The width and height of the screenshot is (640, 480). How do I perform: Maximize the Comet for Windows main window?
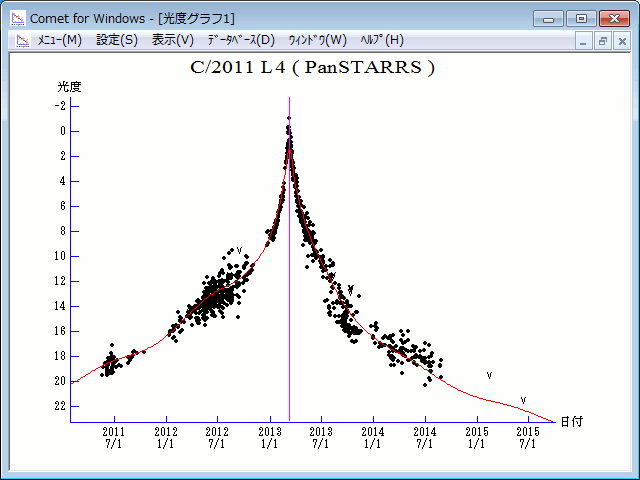[581, 19]
